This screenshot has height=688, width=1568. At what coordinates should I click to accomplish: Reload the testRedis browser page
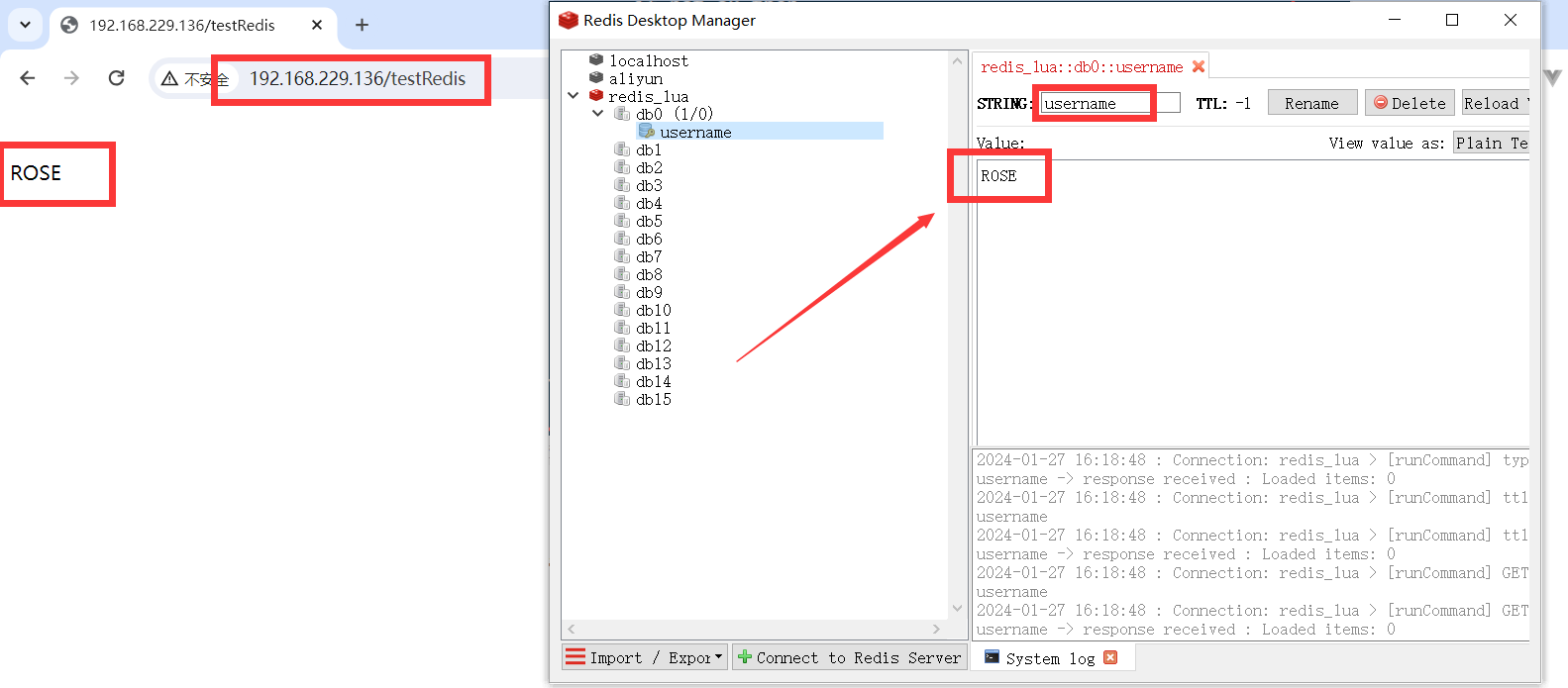click(116, 78)
